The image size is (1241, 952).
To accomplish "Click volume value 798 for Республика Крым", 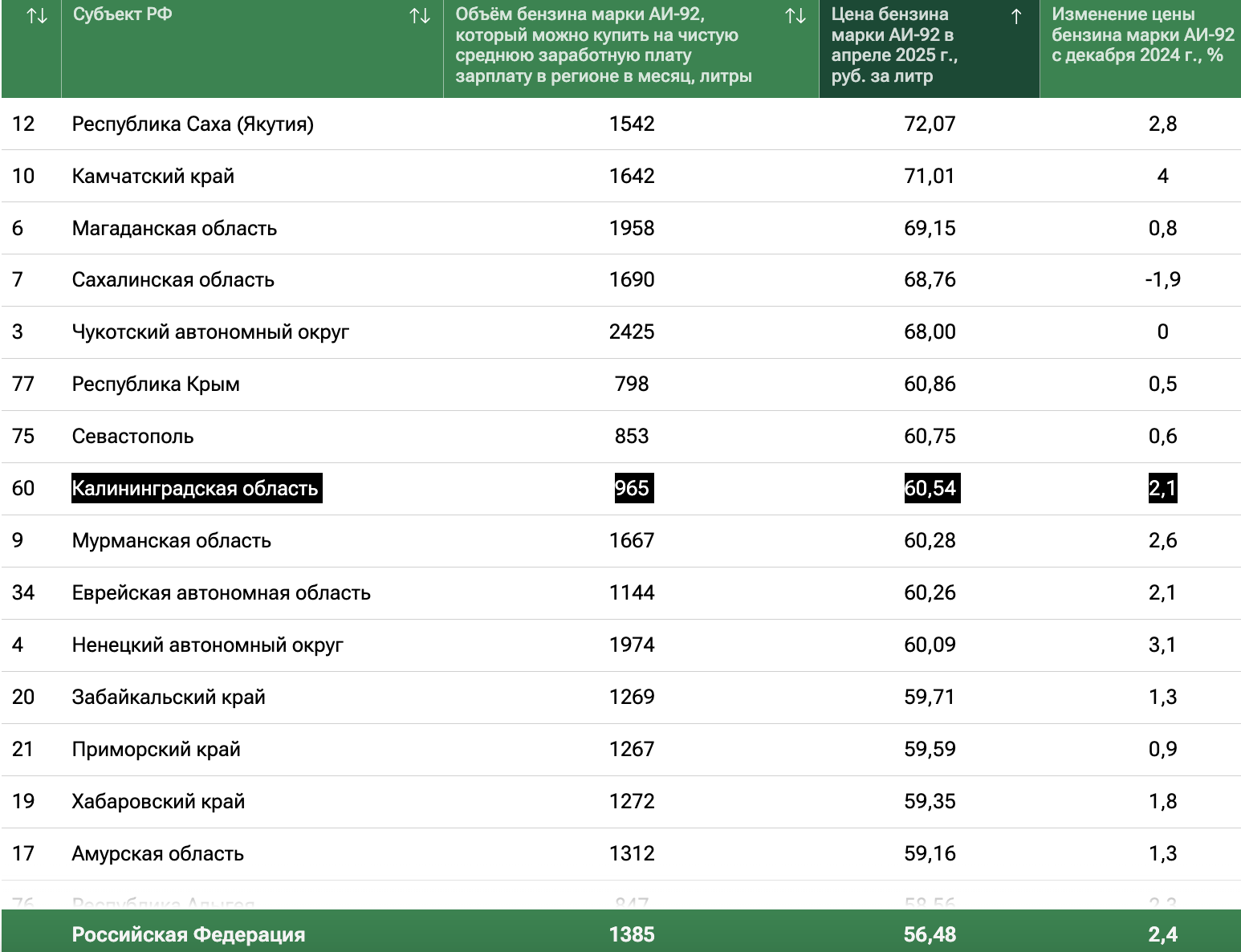I will [x=632, y=384].
